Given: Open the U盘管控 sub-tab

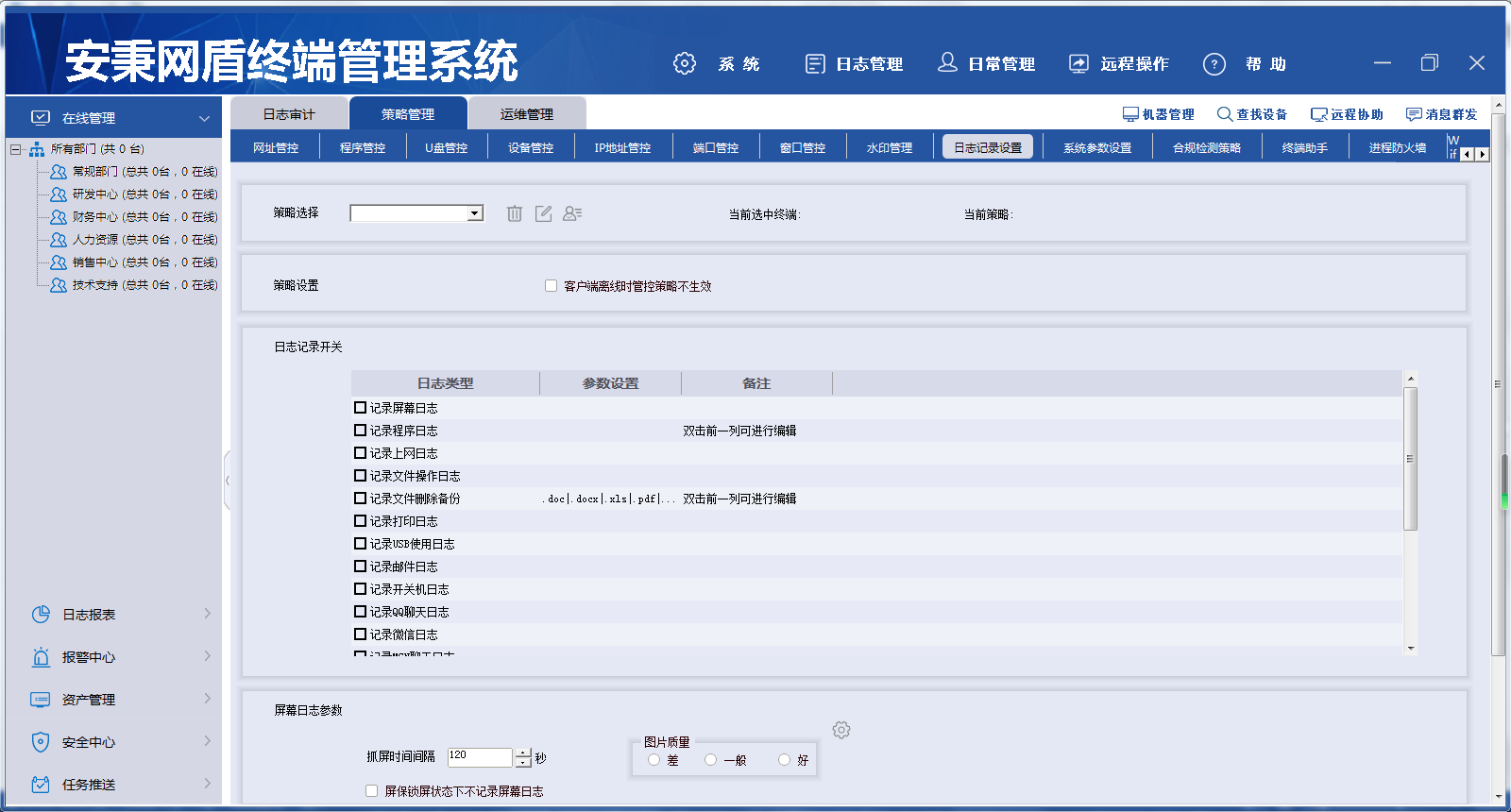Looking at the screenshot, I should click(447, 148).
